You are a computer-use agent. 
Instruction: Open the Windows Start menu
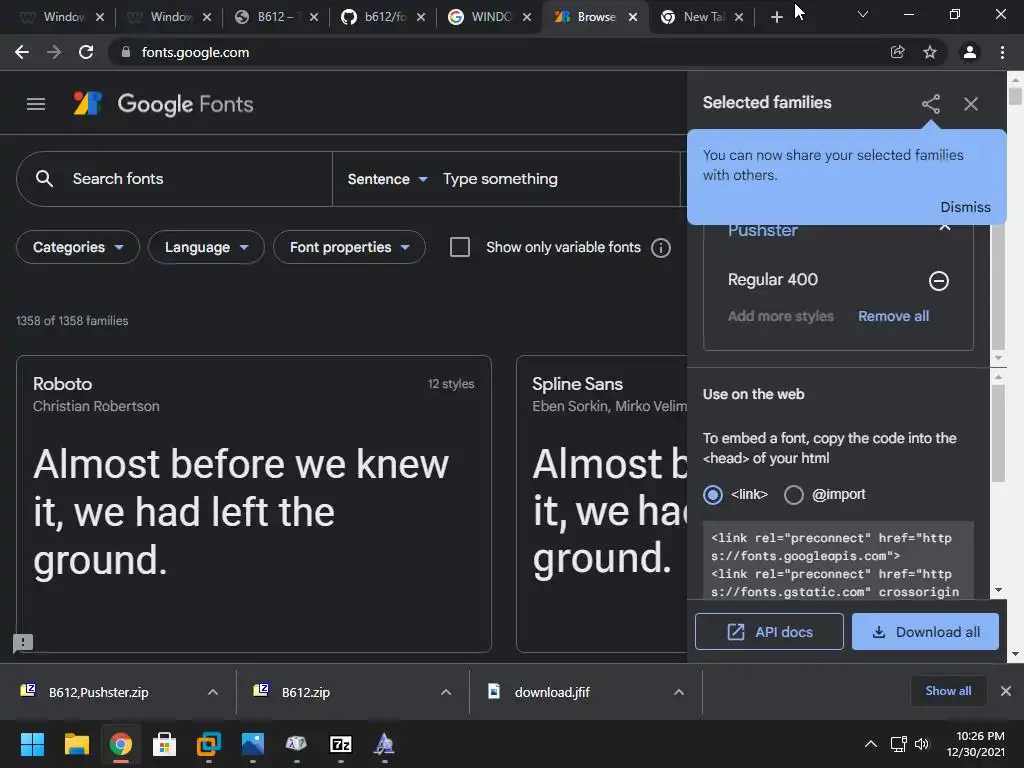click(32, 744)
